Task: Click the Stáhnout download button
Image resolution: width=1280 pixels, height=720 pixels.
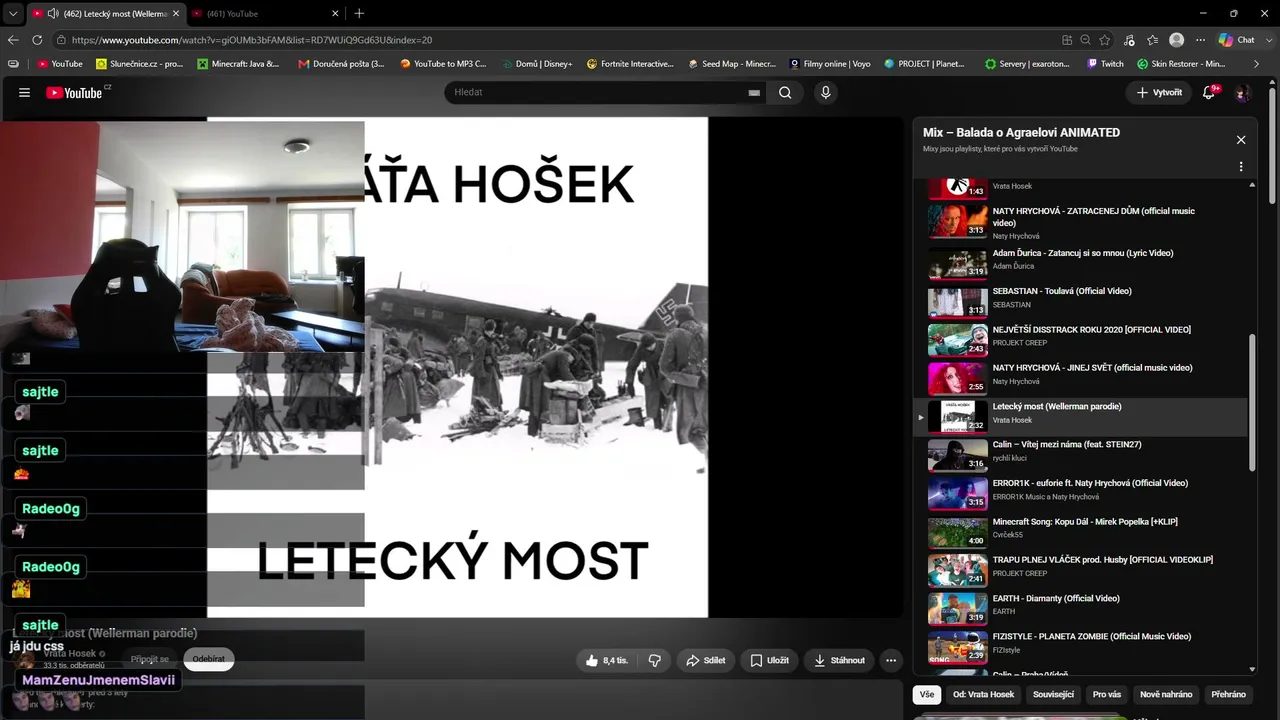Action: (838, 660)
